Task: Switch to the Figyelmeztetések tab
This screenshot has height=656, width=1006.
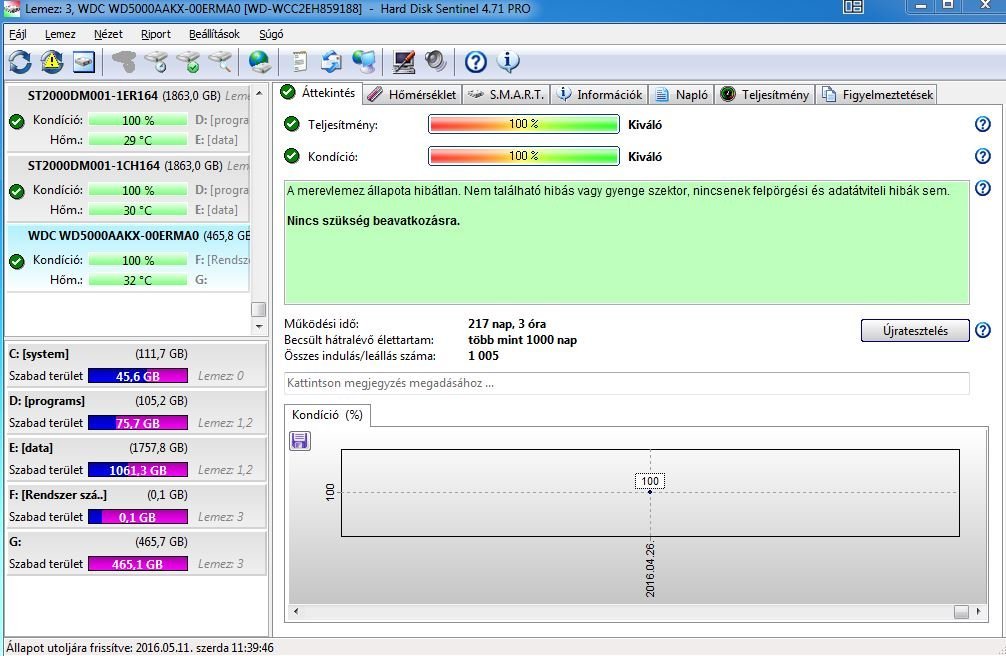Action: click(877, 94)
